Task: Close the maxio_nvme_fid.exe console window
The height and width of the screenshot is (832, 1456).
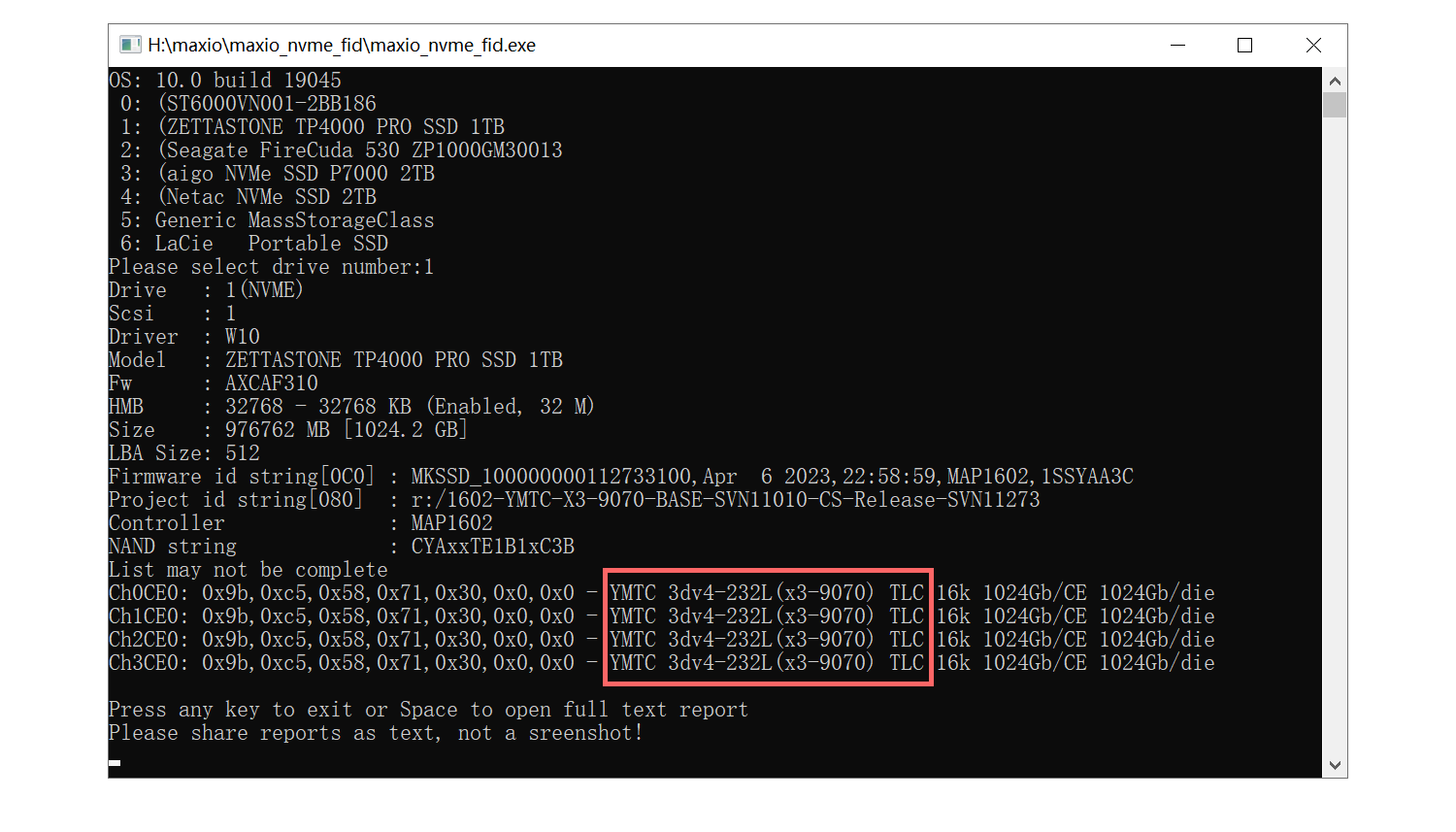Action: pos(1313,45)
